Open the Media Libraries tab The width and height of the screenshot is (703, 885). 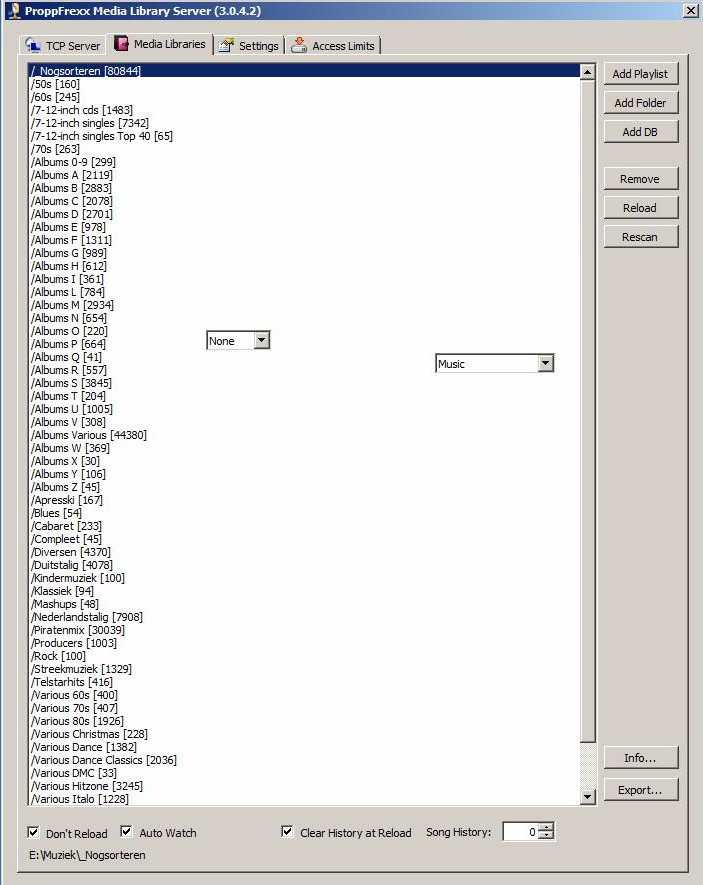pos(160,44)
